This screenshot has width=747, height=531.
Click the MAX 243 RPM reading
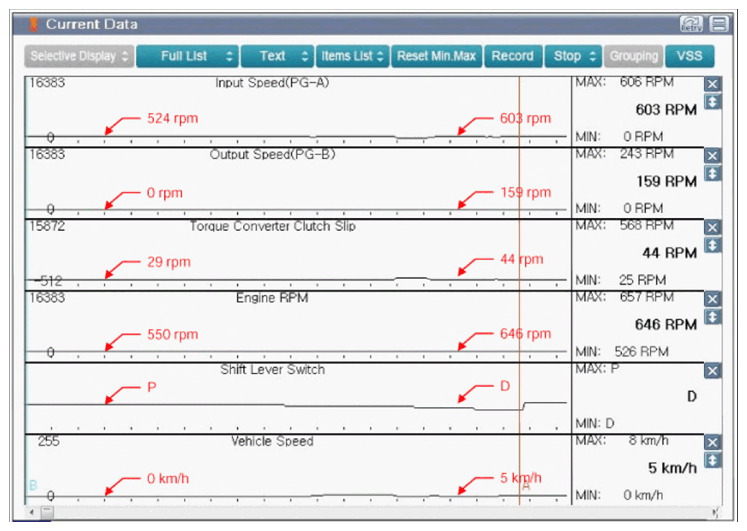click(624, 154)
